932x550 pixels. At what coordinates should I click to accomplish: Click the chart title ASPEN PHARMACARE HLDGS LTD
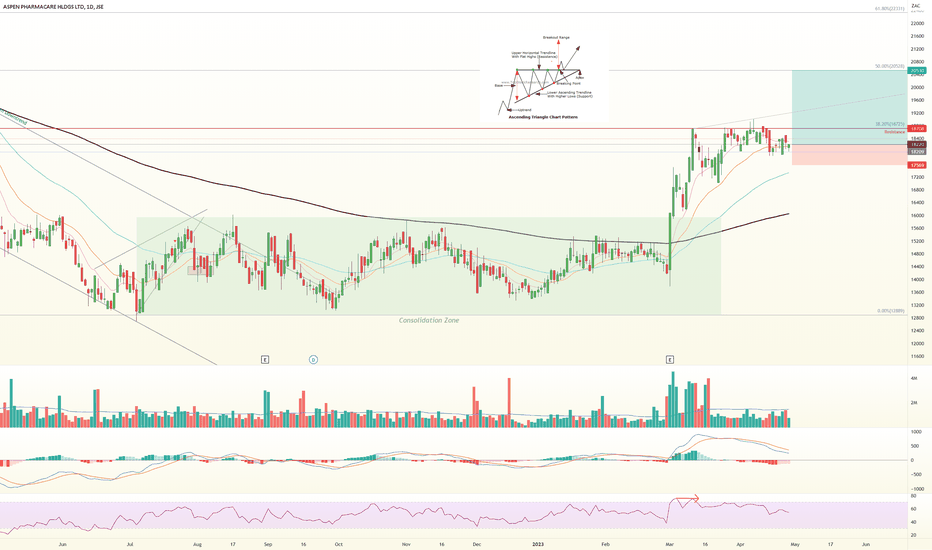pos(42,7)
